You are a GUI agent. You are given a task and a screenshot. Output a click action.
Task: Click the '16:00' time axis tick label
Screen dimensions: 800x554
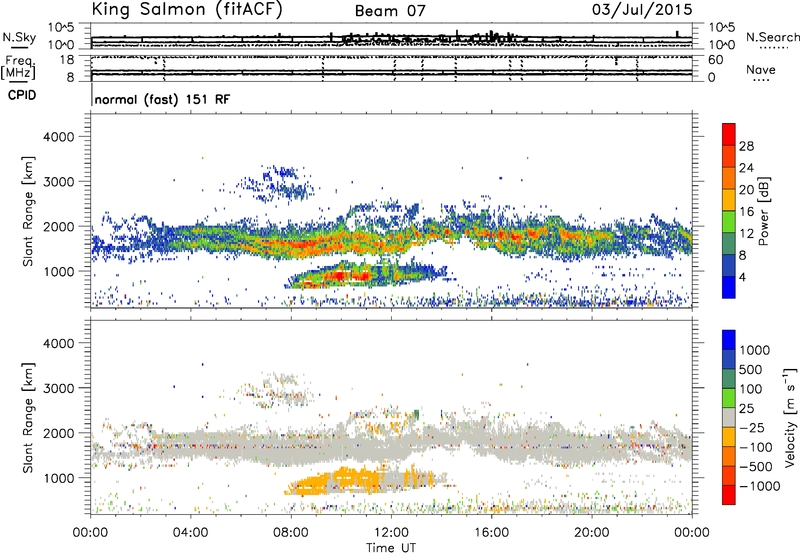pos(491,533)
